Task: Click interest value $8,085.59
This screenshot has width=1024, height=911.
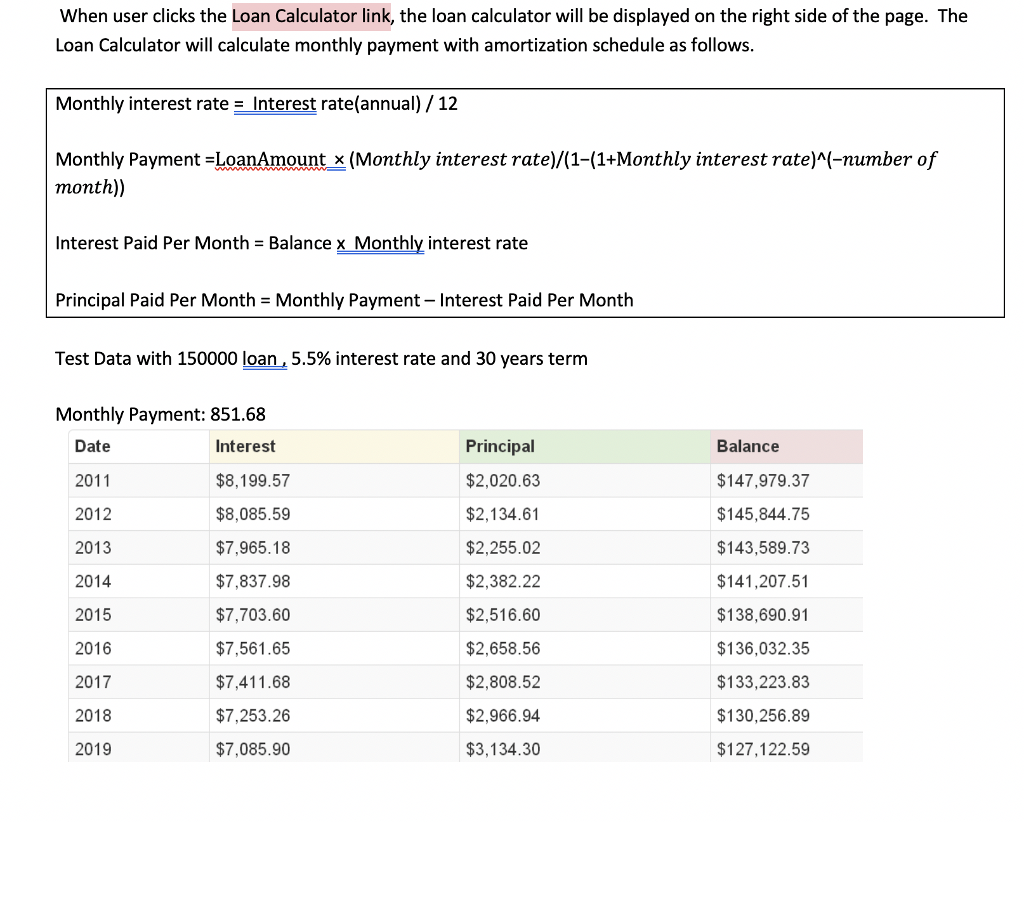Action: tap(253, 515)
